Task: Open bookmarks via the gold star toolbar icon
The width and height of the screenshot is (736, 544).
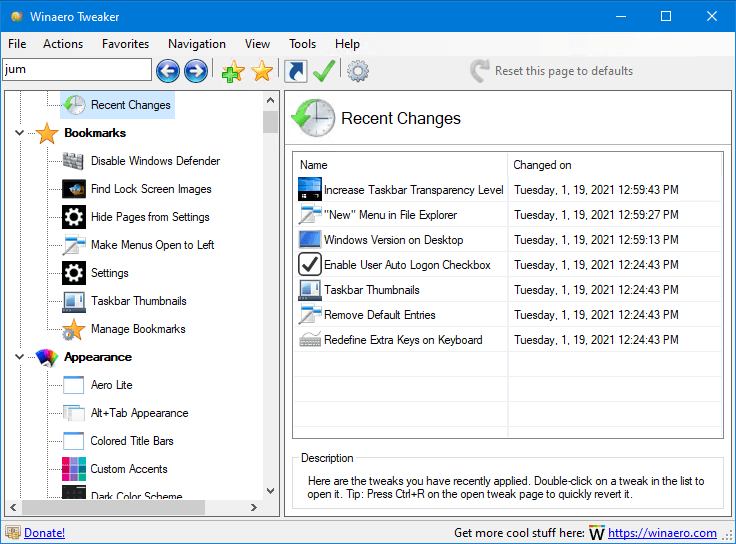Action: click(x=262, y=71)
